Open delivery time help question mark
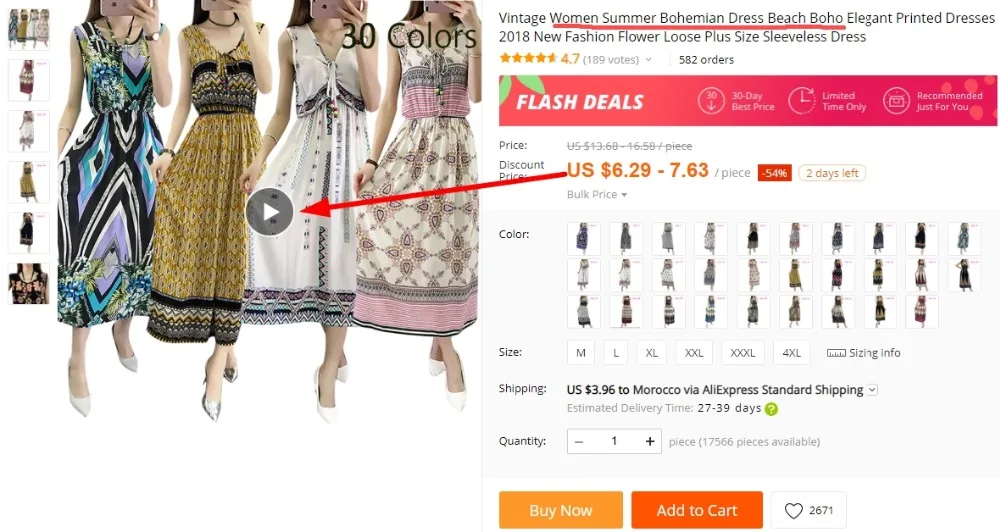The image size is (1000, 532). point(771,409)
